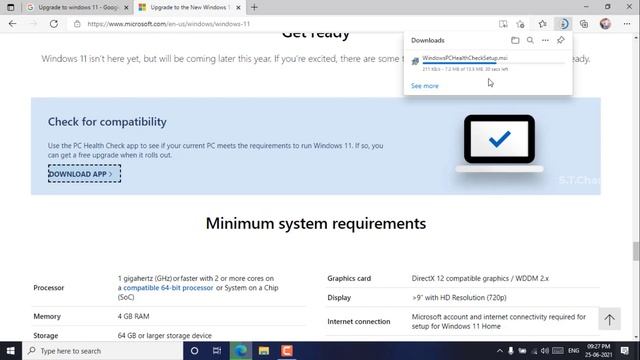Open the compatible 64-bit processor link
This screenshot has width=640, height=360.
tap(168, 288)
